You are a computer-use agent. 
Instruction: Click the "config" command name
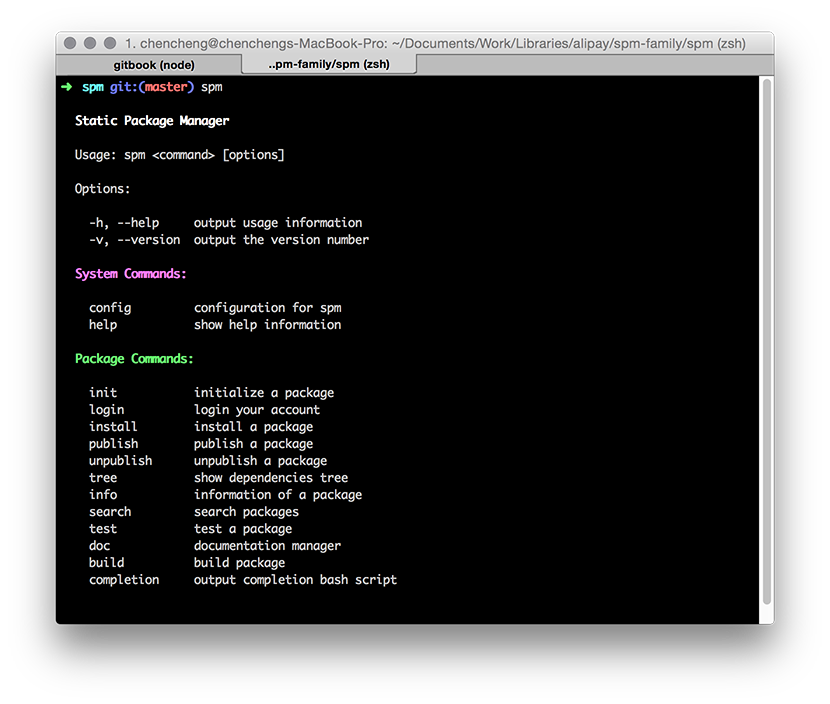click(x=110, y=308)
